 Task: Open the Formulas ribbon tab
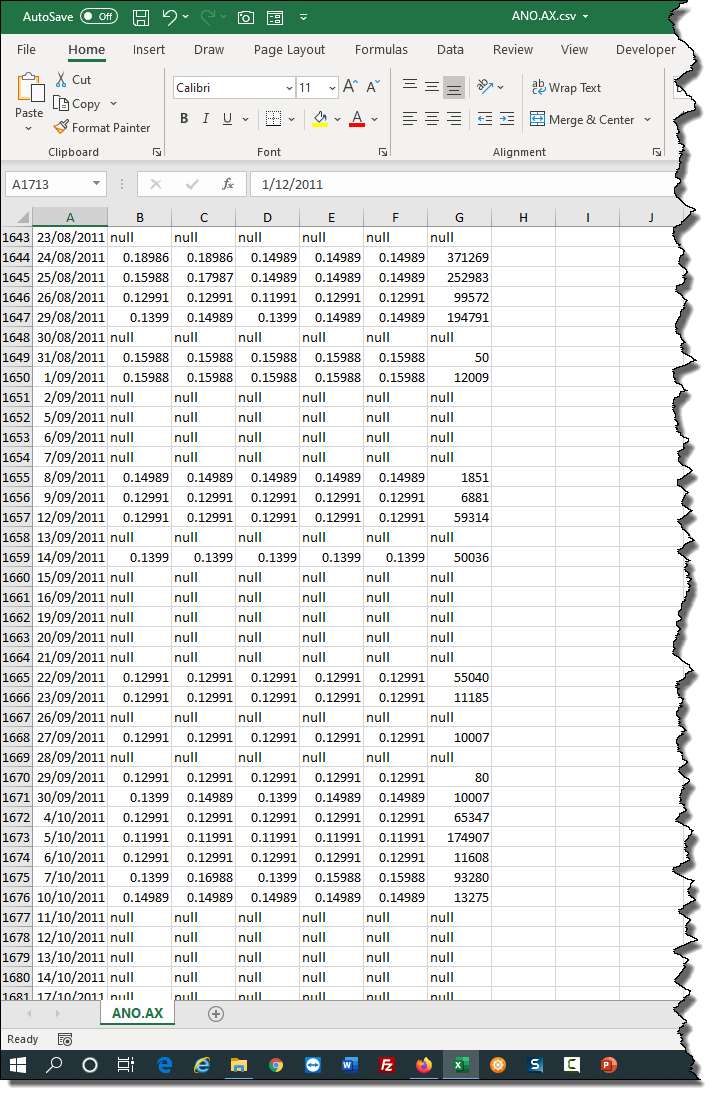[381, 50]
